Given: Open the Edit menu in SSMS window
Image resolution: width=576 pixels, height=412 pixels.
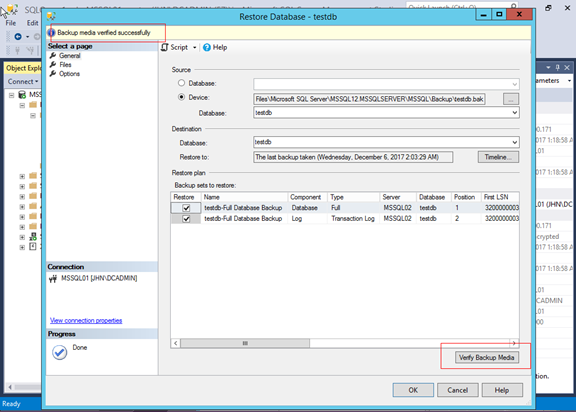Looking at the screenshot, I should (x=32, y=23).
